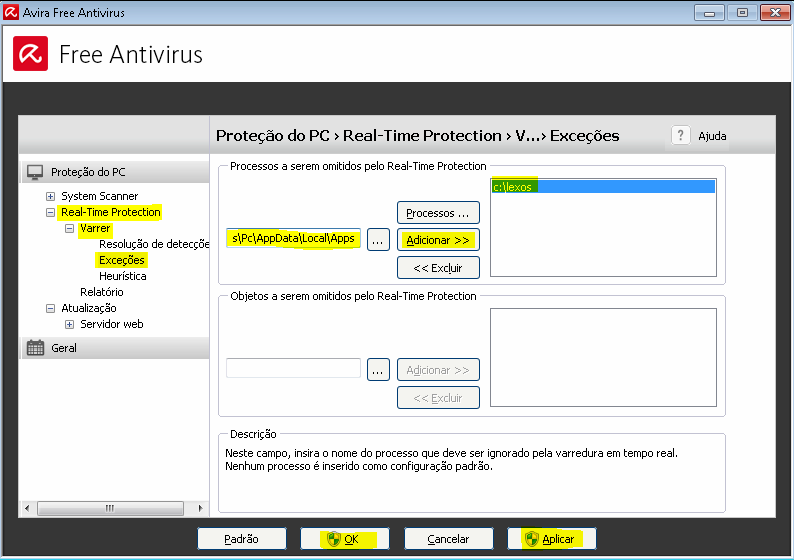Open the Relatório tree item
Viewport: 794px width, 560px height.
[101, 292]
